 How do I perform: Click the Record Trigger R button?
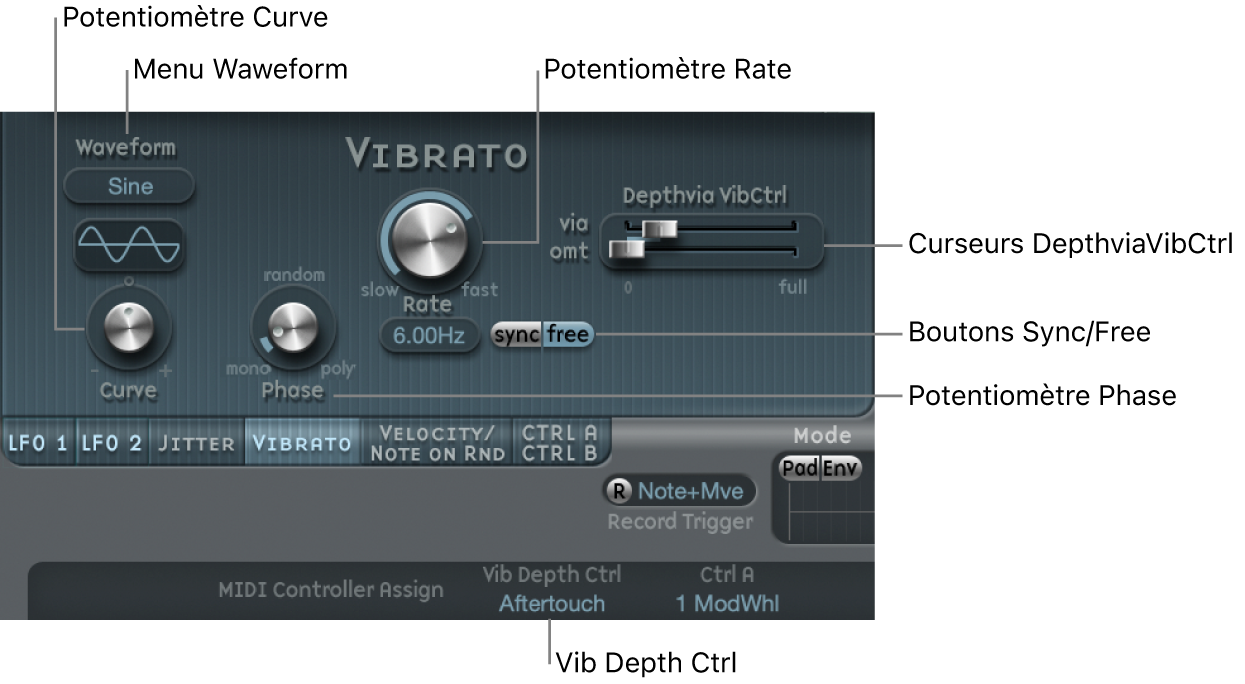[x=620, y=491]
